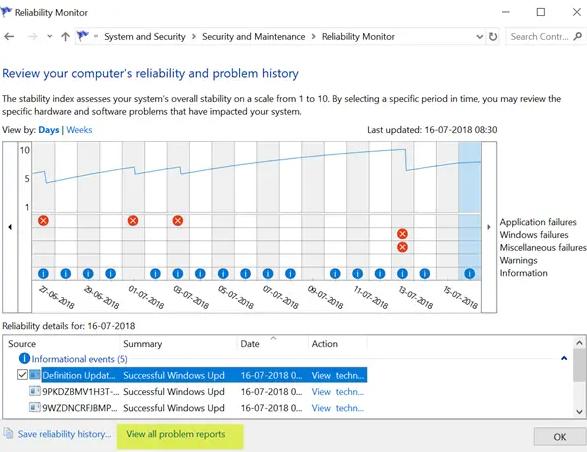This screenshot has height=452, width=587.
Task: Click the information icon for 13-07-2018
Action: pos(402,274)
